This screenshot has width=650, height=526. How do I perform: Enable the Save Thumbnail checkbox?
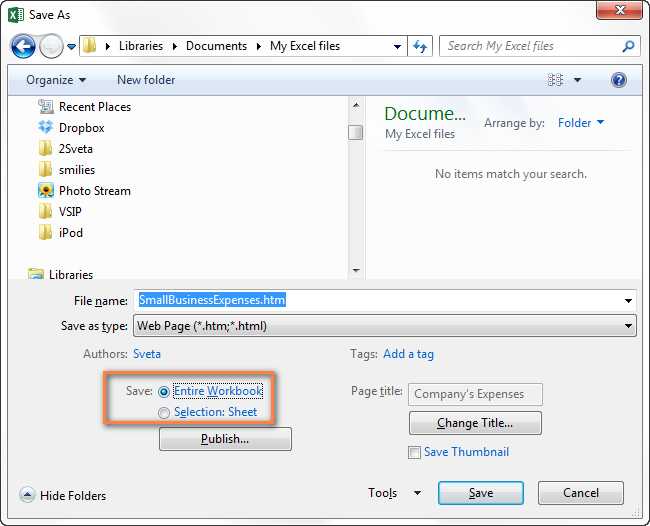coord(414,452)
